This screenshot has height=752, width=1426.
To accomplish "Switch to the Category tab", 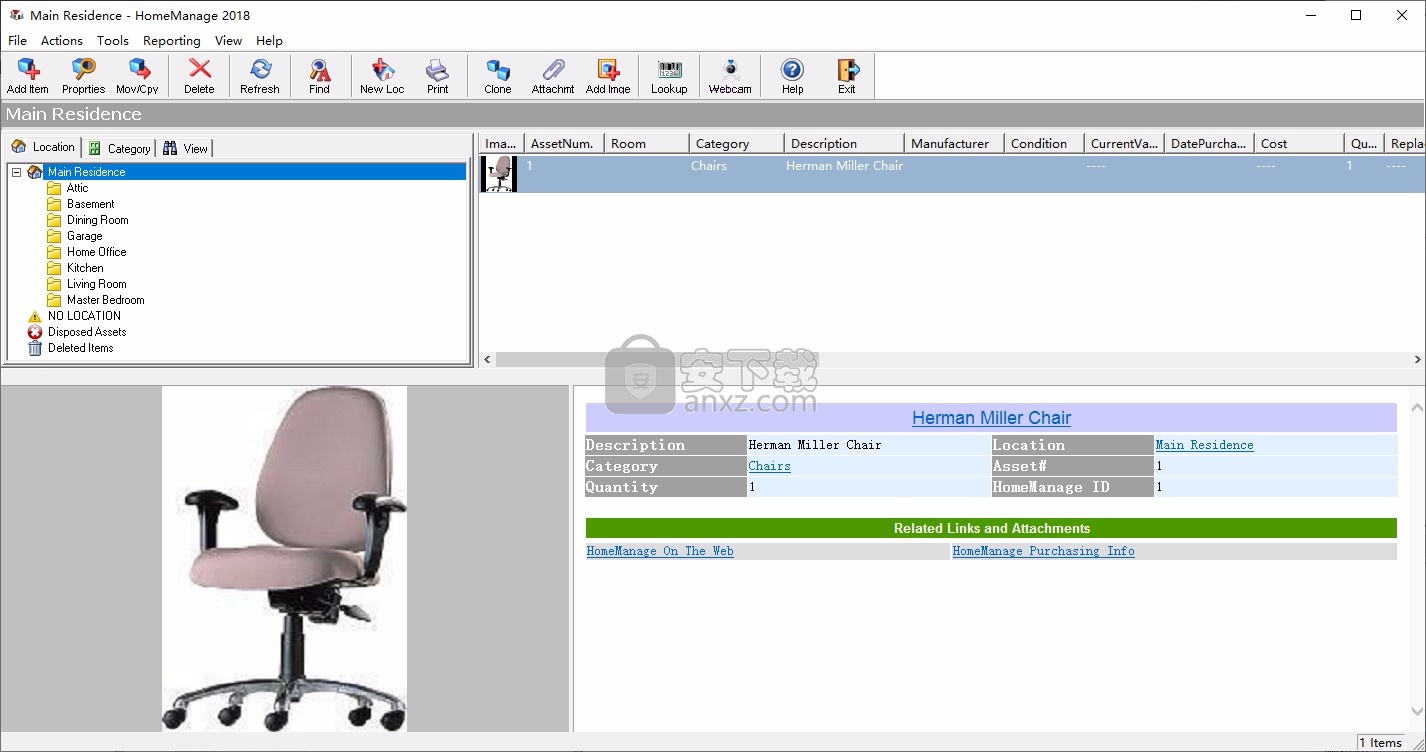I will pyautogui.click(x=119, y=148).
